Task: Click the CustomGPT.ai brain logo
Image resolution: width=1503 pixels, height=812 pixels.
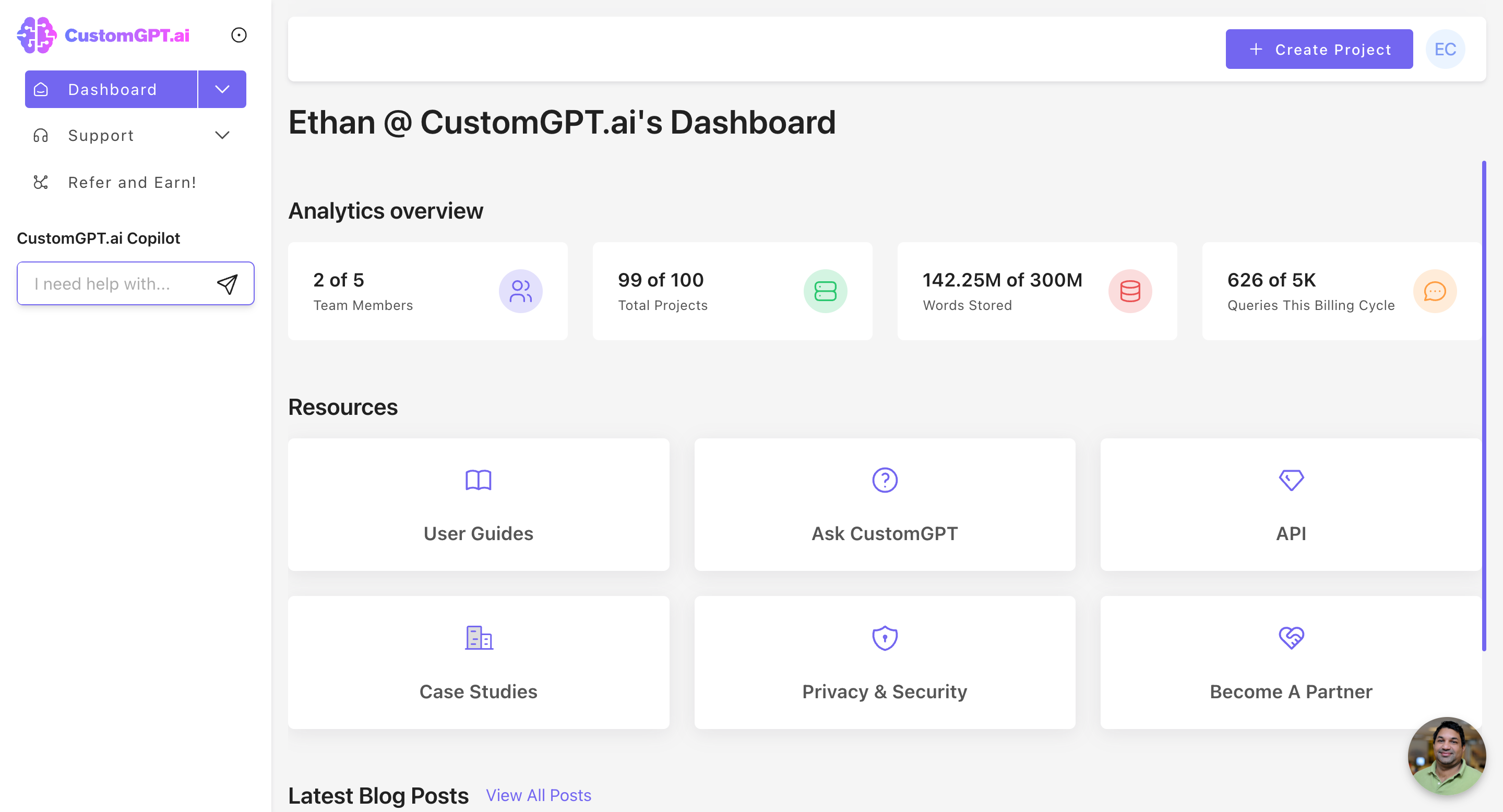Action: tap(36, 35)
